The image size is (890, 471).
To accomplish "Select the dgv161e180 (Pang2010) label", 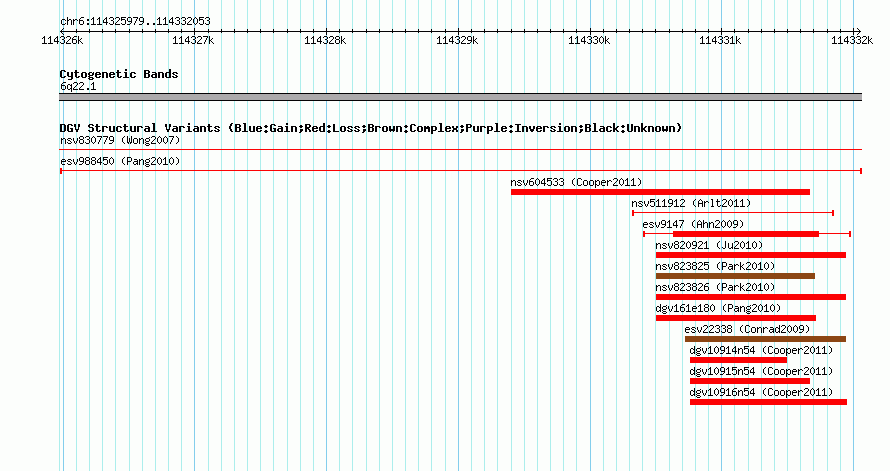I will click(718, 308).
